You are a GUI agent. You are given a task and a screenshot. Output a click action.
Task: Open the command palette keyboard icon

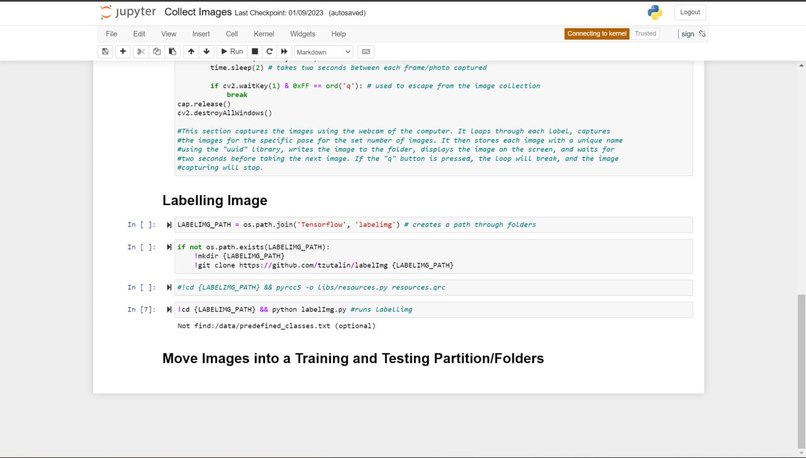pos(366,52)
